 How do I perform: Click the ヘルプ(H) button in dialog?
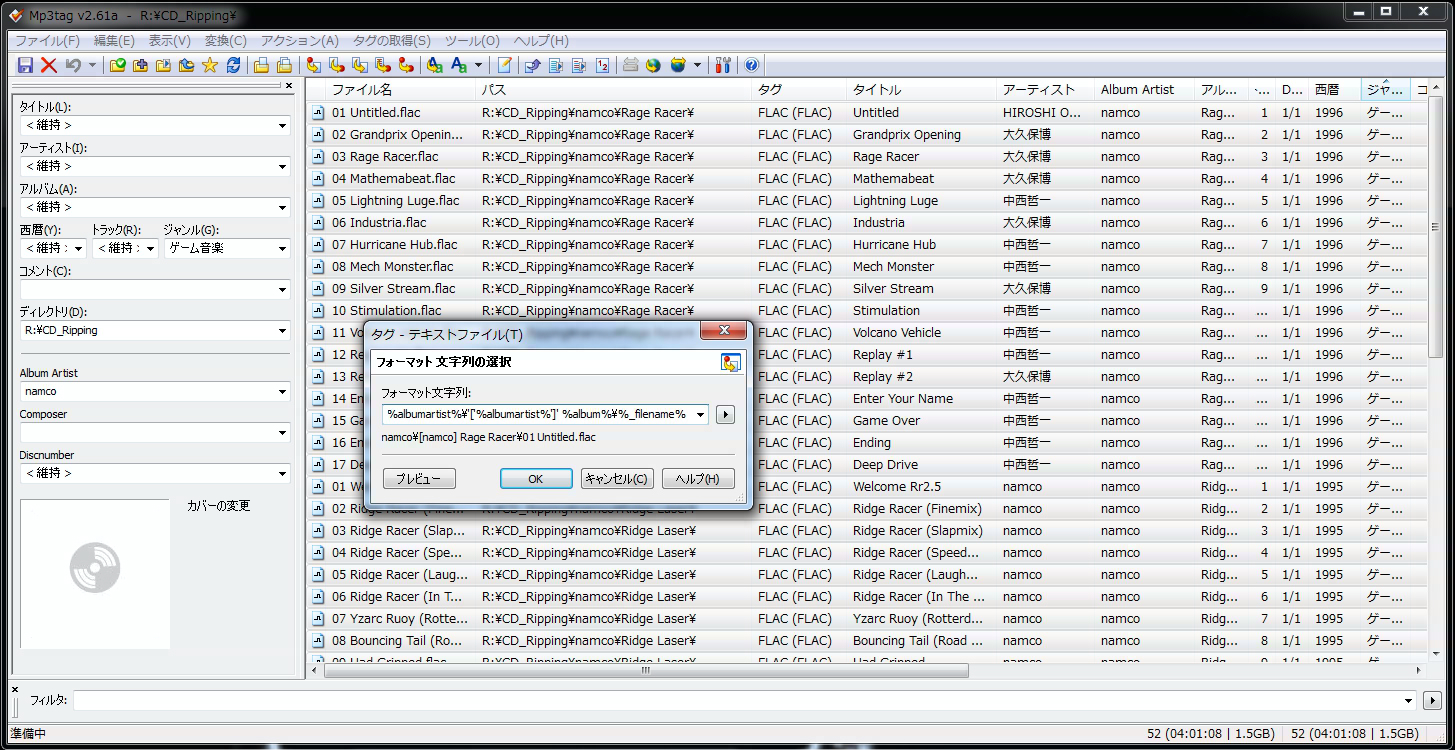[698, 479]
